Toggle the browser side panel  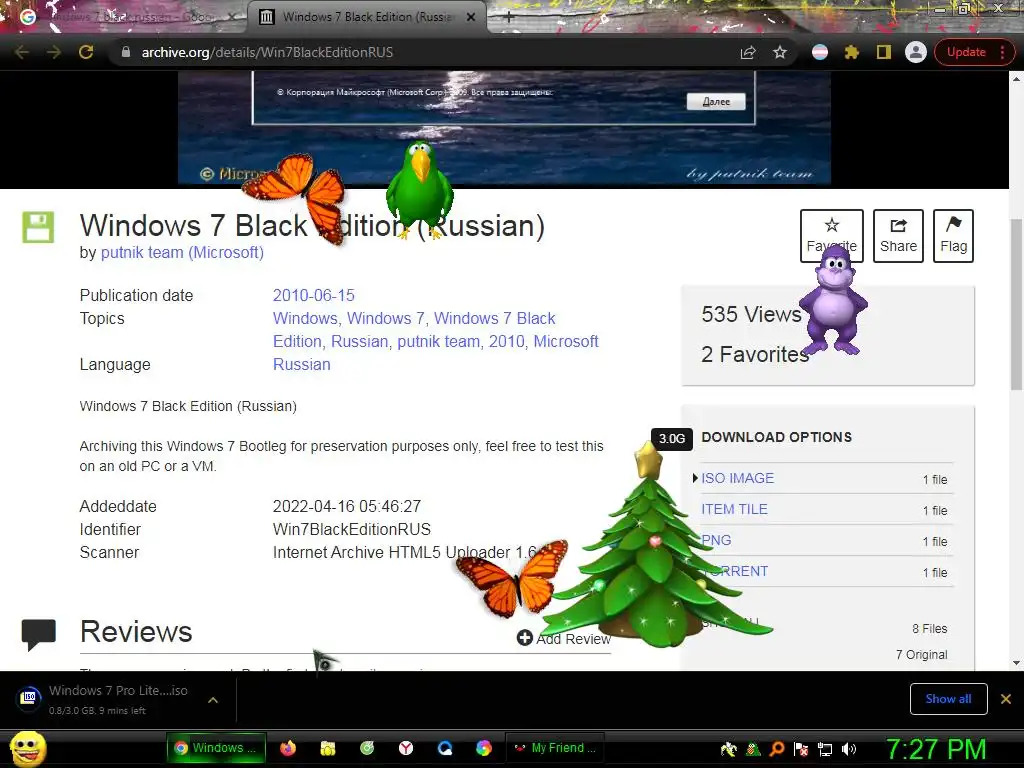tap(884, 52)
